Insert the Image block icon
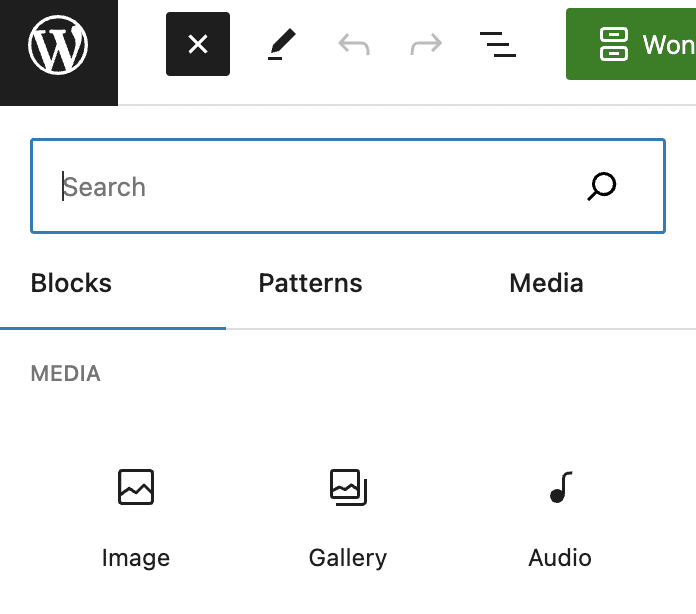This screenshot has height=614, width=696. click(x=136, y=488)
